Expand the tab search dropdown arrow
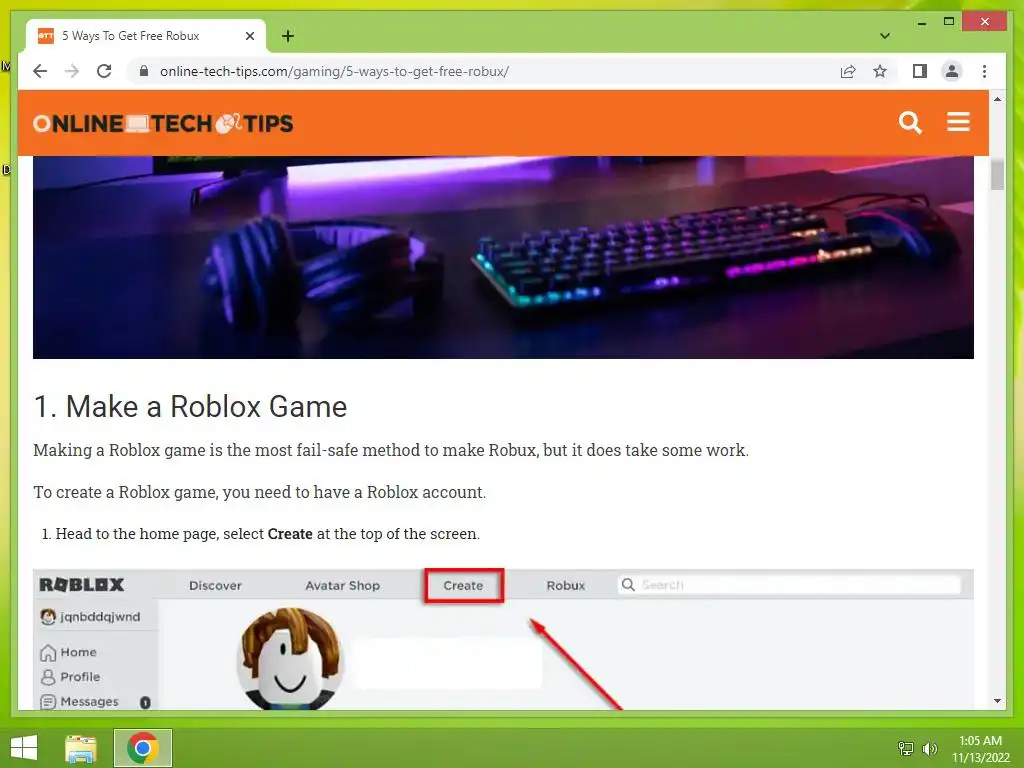This screenshot has width=1024, height=768. pos(885,36)
